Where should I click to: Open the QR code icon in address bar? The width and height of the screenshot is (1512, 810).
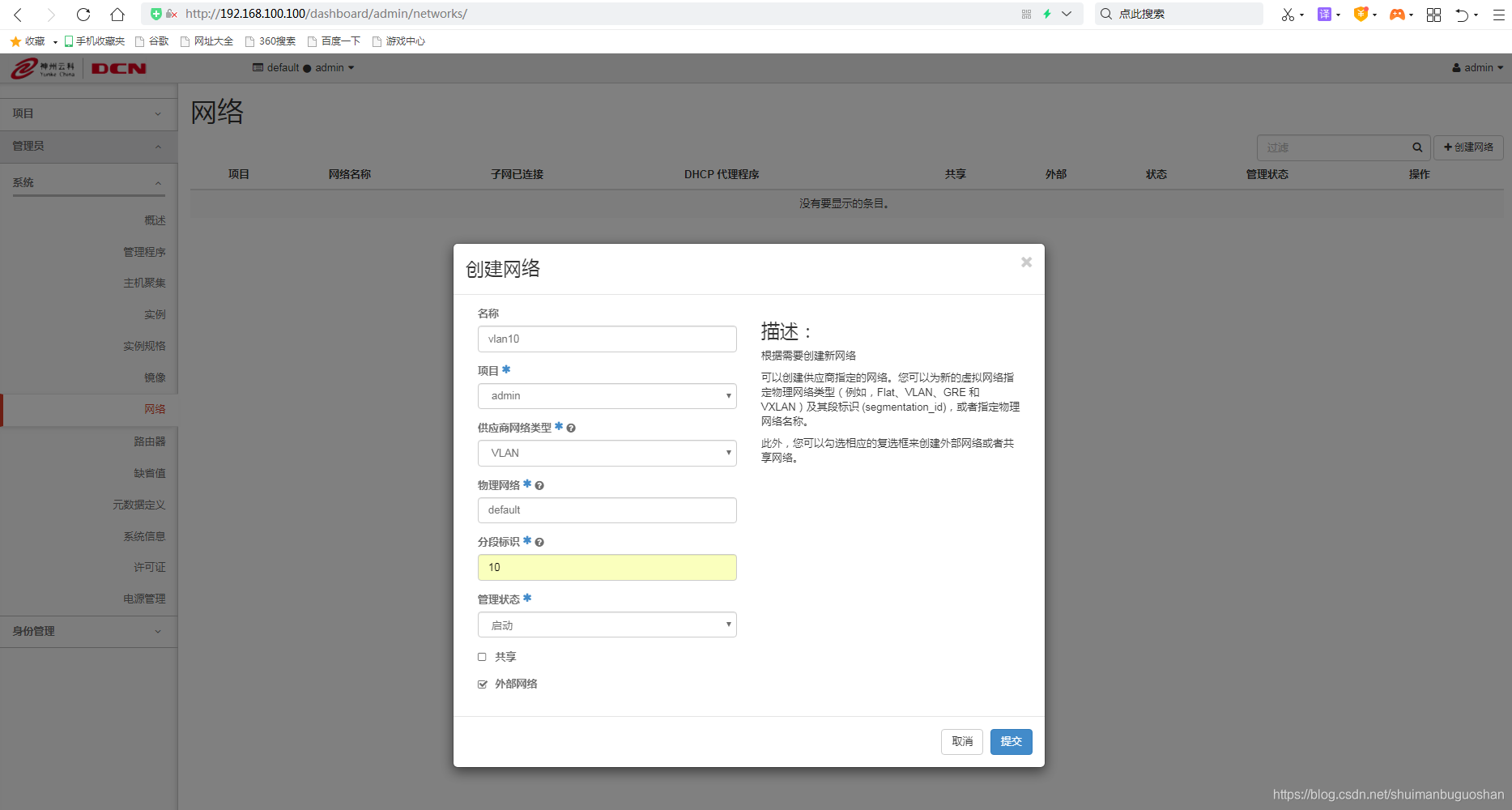tap(1025, 14)
